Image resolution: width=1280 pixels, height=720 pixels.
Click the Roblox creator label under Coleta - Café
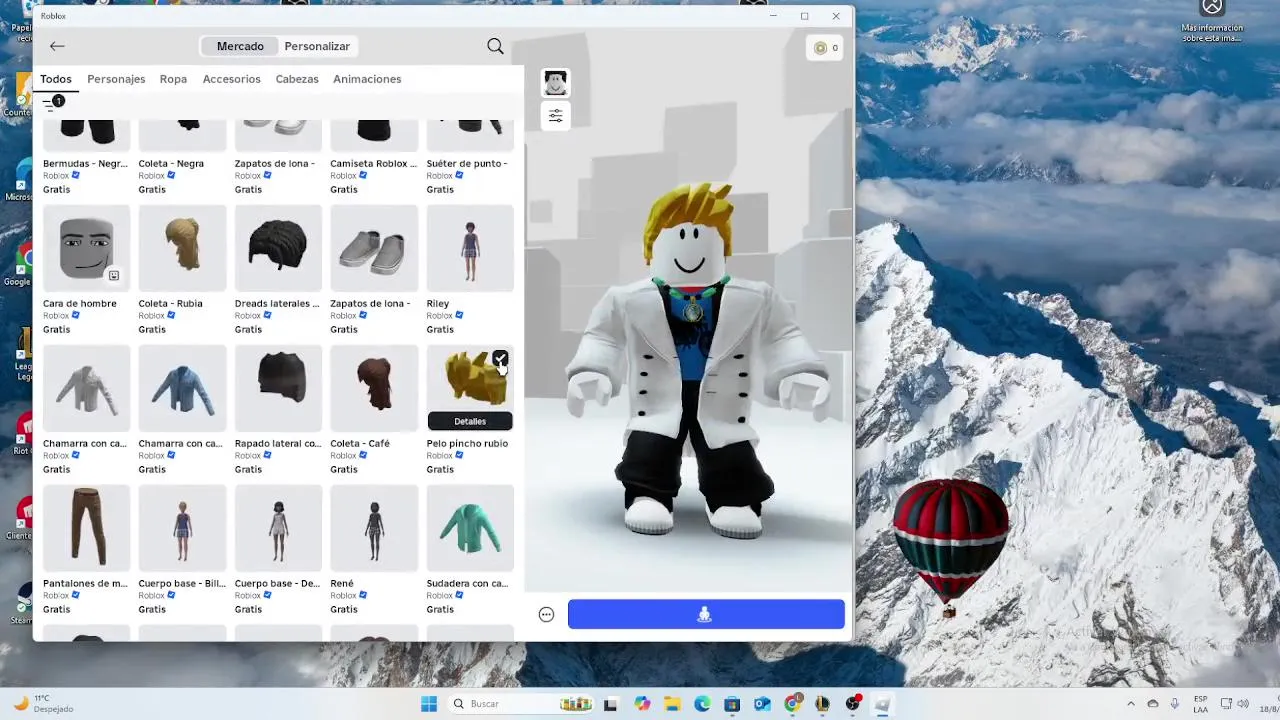pos(344,455)
